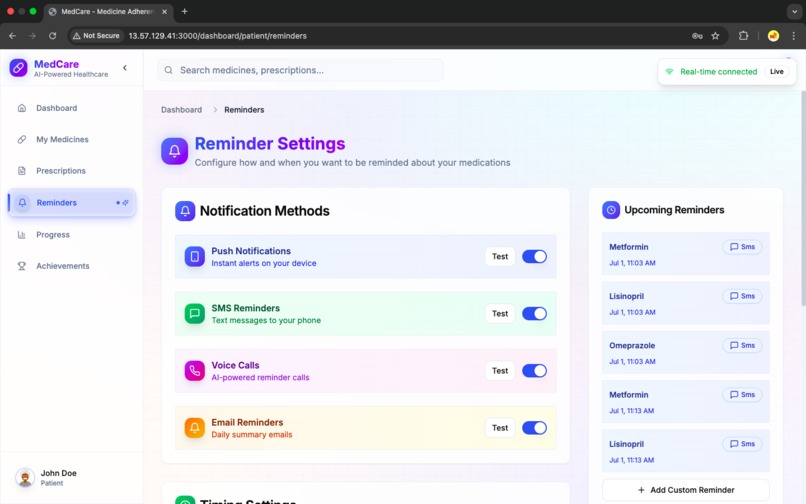Select Reminders in the sidebar

(71, 203)
